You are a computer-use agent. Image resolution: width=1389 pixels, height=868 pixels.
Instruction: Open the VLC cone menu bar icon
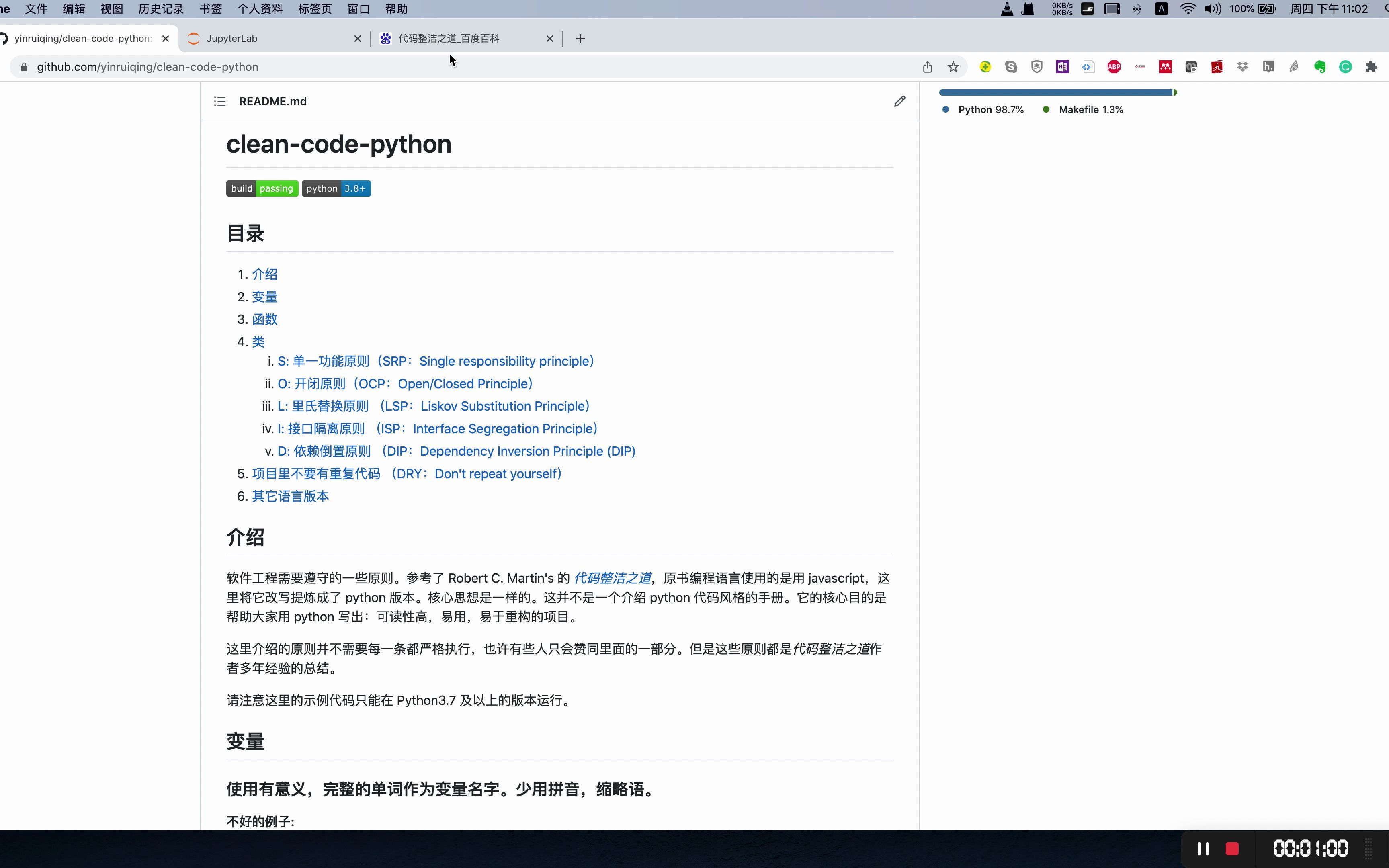coord(1007,9)
